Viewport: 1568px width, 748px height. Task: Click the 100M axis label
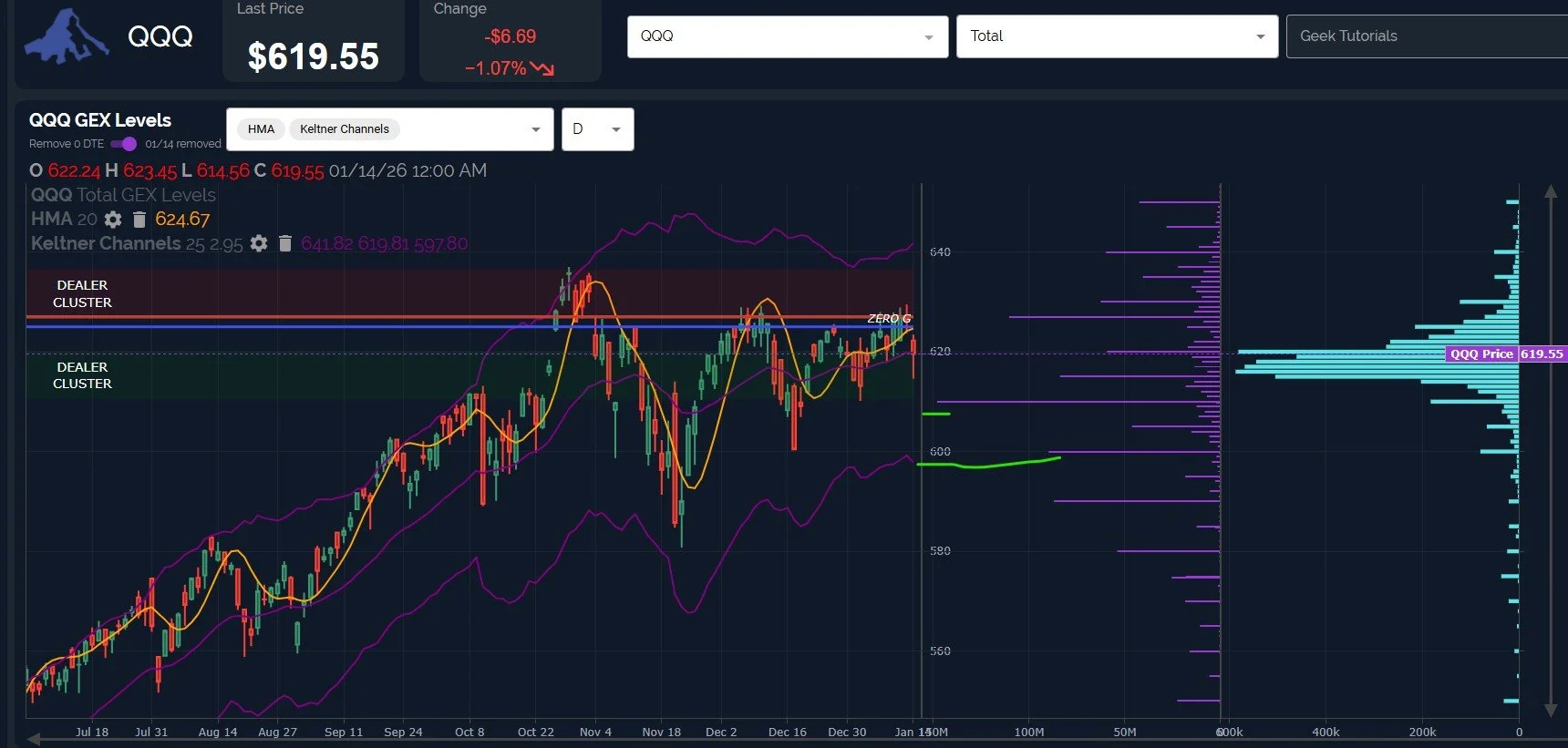1029,732
